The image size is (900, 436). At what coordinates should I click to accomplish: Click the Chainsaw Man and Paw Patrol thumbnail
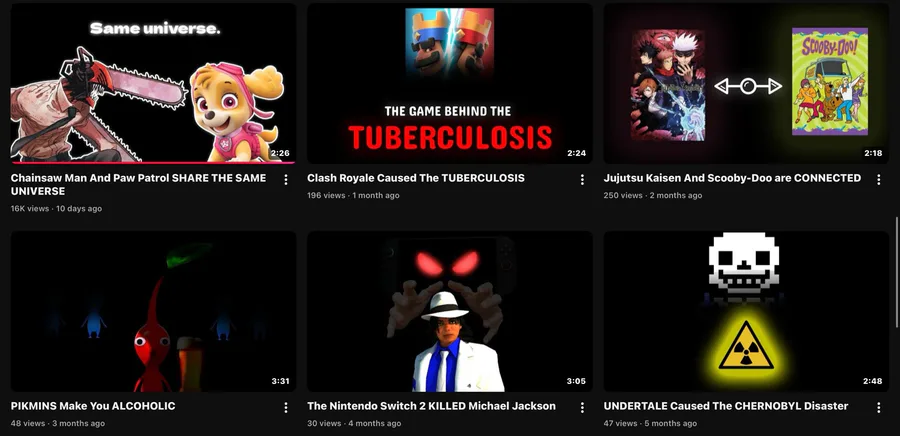153,83
